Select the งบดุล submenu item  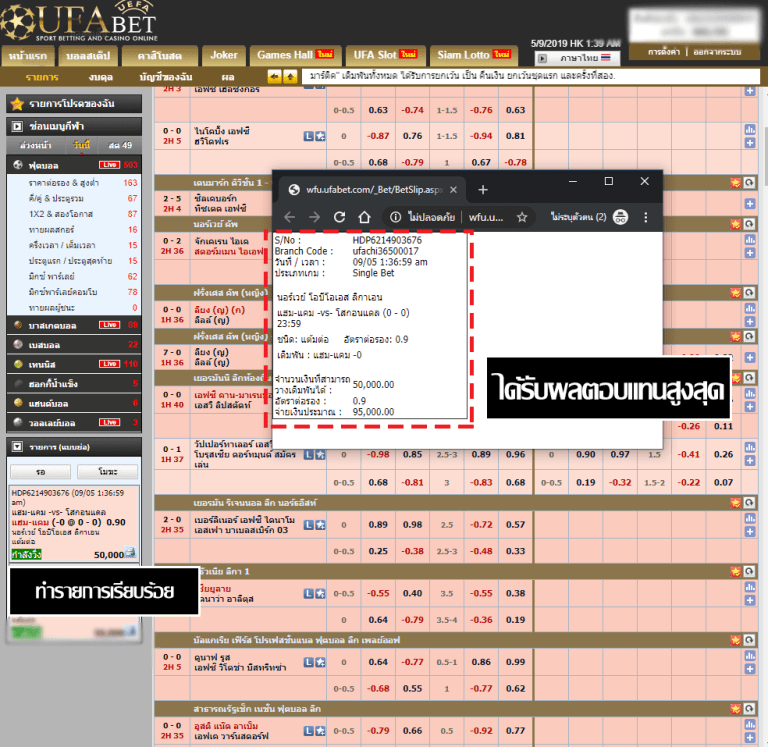pos(100,77)
